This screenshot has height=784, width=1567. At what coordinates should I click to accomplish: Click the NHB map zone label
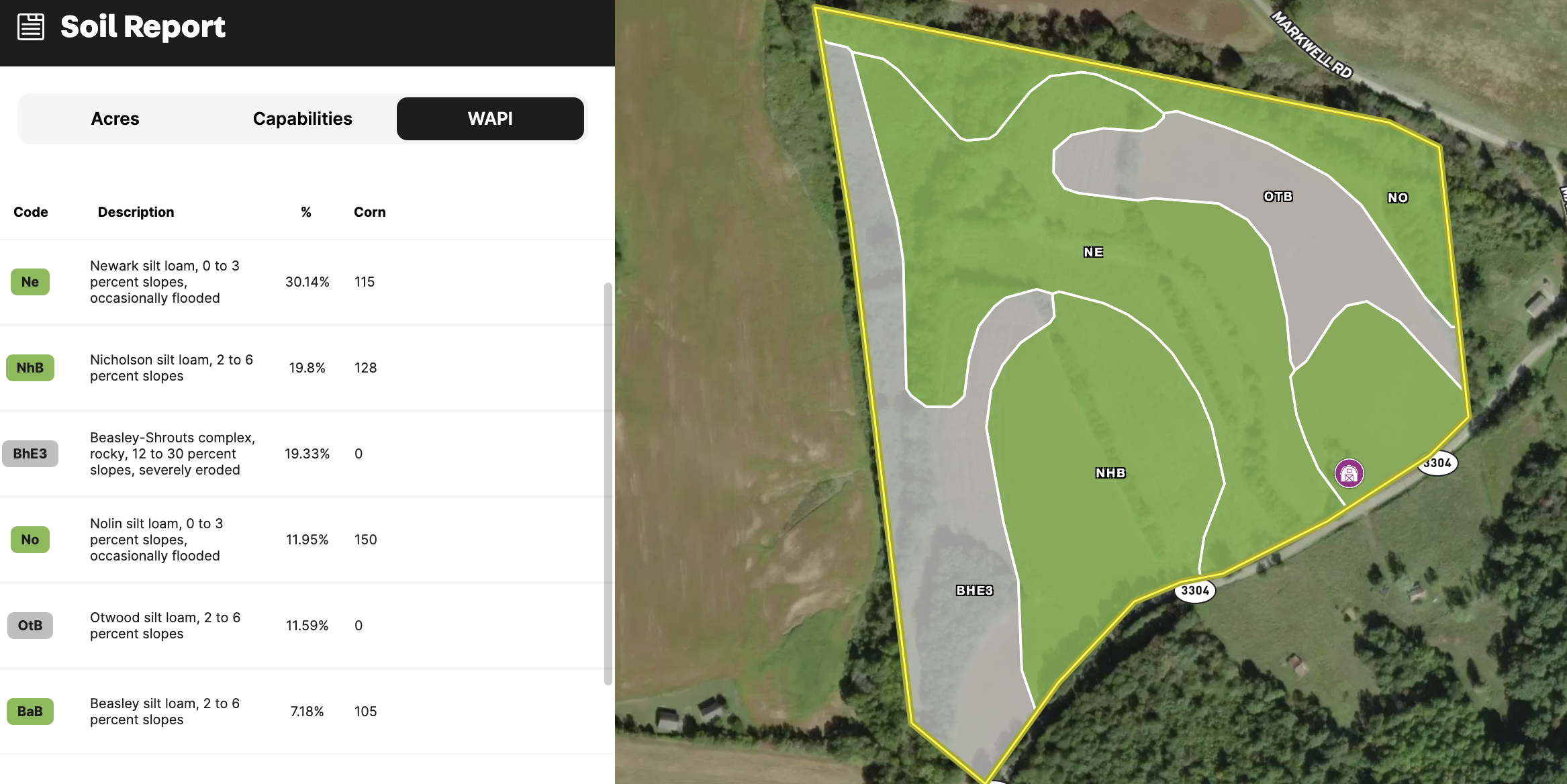pos(1110,473)
